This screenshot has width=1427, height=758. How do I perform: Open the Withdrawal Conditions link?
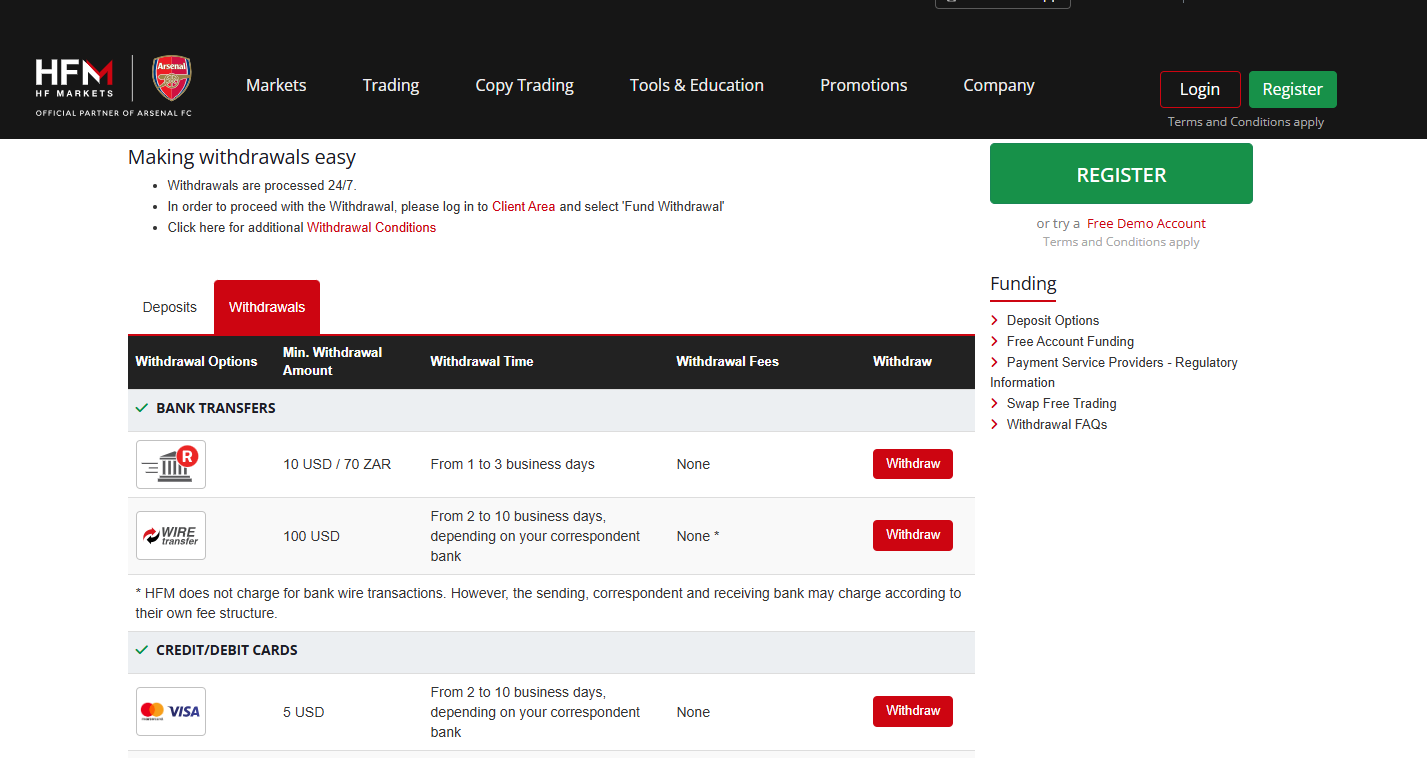(371, 228)
